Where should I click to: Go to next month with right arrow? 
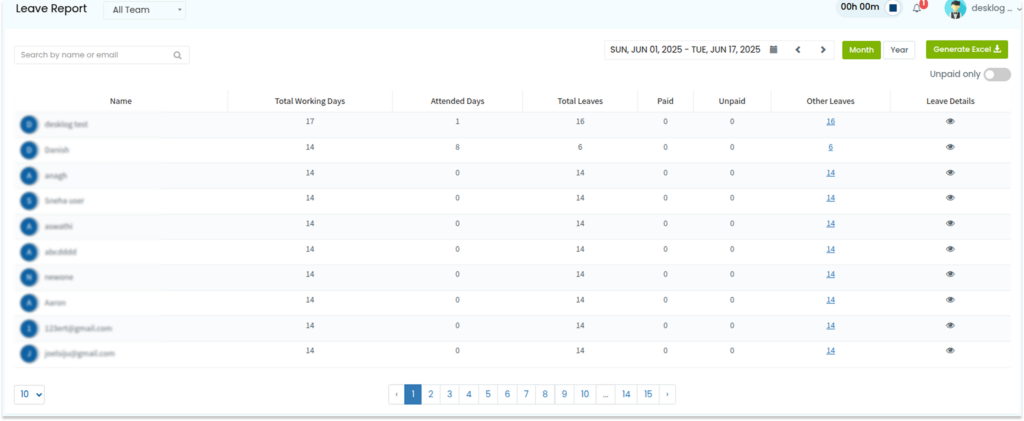click(x=823, y=50)
